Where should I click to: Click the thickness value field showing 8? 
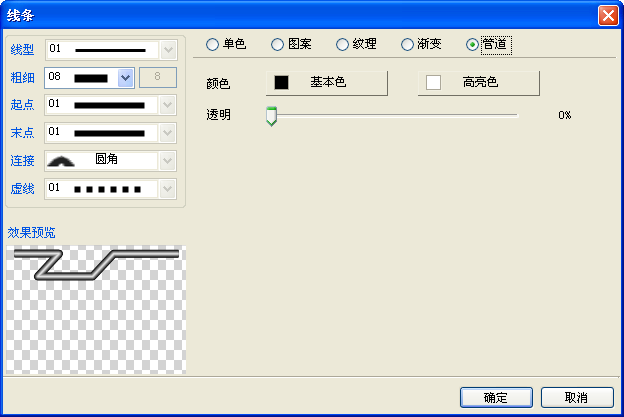pos(158,77)
